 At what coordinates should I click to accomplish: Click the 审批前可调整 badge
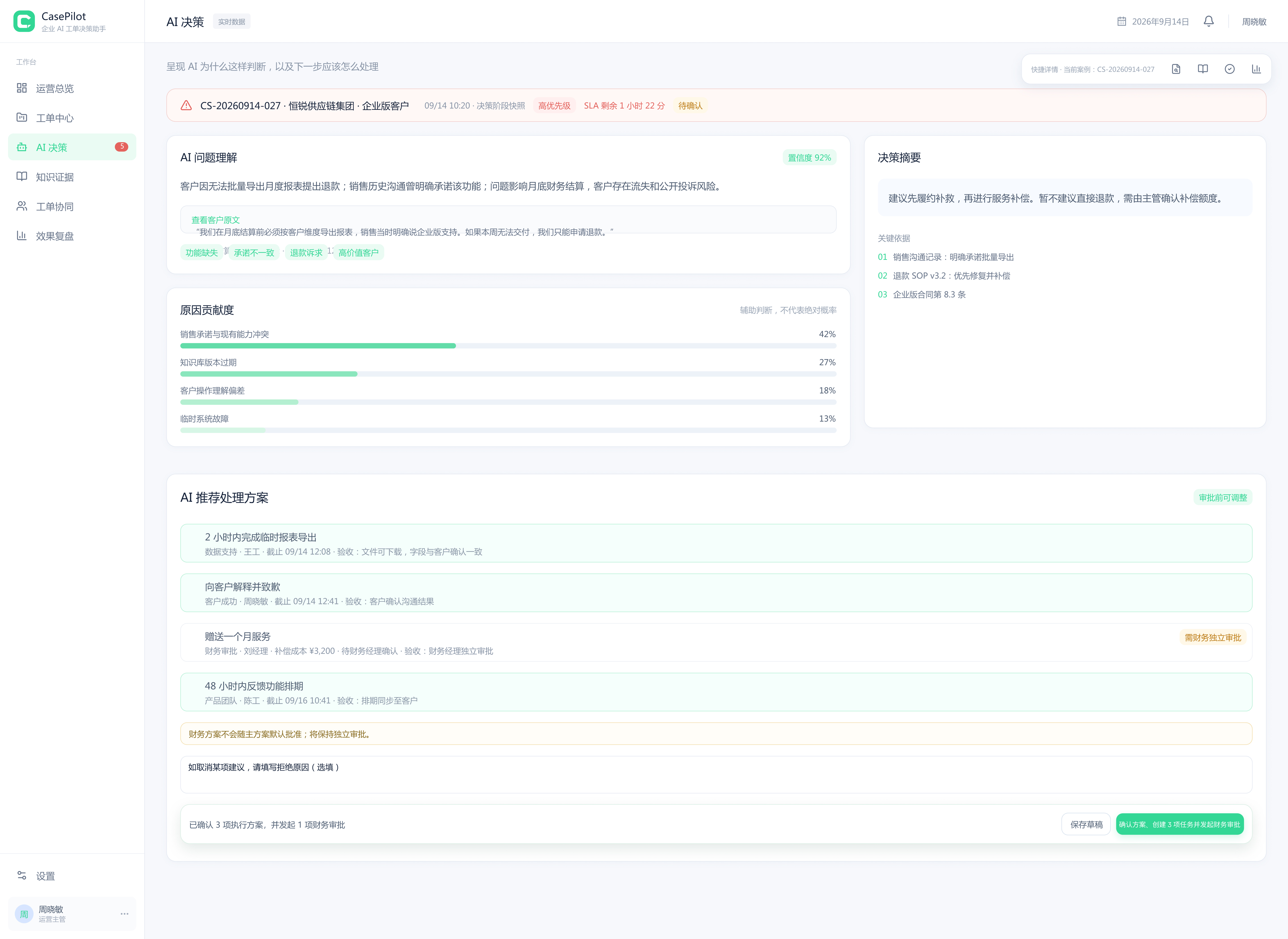coord(1223,497)
